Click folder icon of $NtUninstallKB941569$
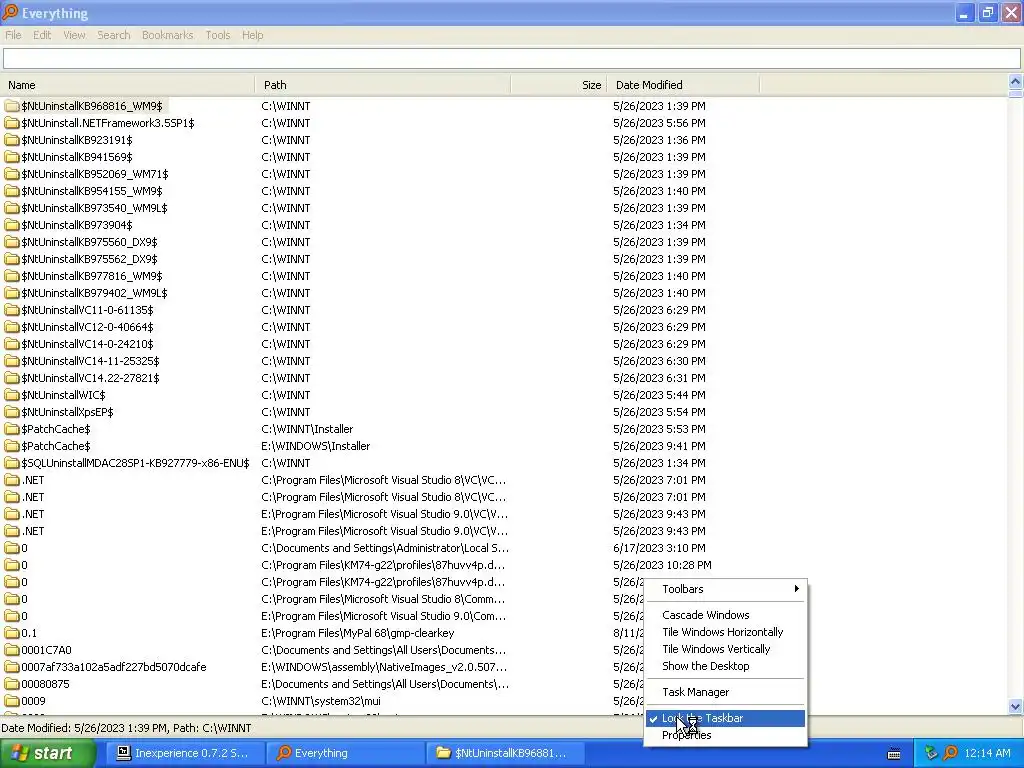Viewport: 1024px width, 768px height. (x=12, y=157)
